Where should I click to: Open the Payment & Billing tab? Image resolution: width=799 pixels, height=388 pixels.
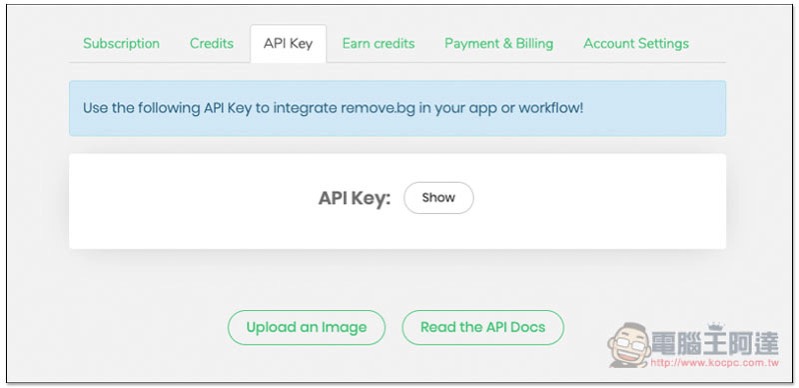point(499,44)
